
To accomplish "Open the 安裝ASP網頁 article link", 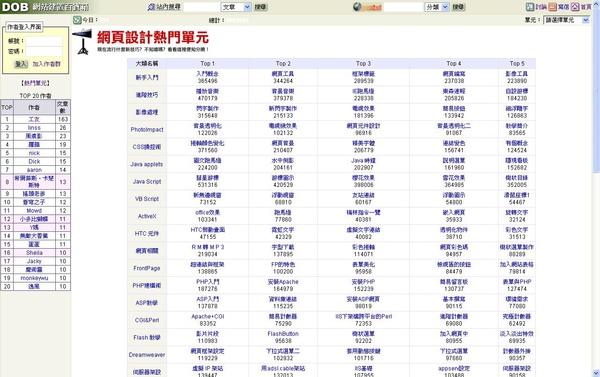I will (363, 299).
